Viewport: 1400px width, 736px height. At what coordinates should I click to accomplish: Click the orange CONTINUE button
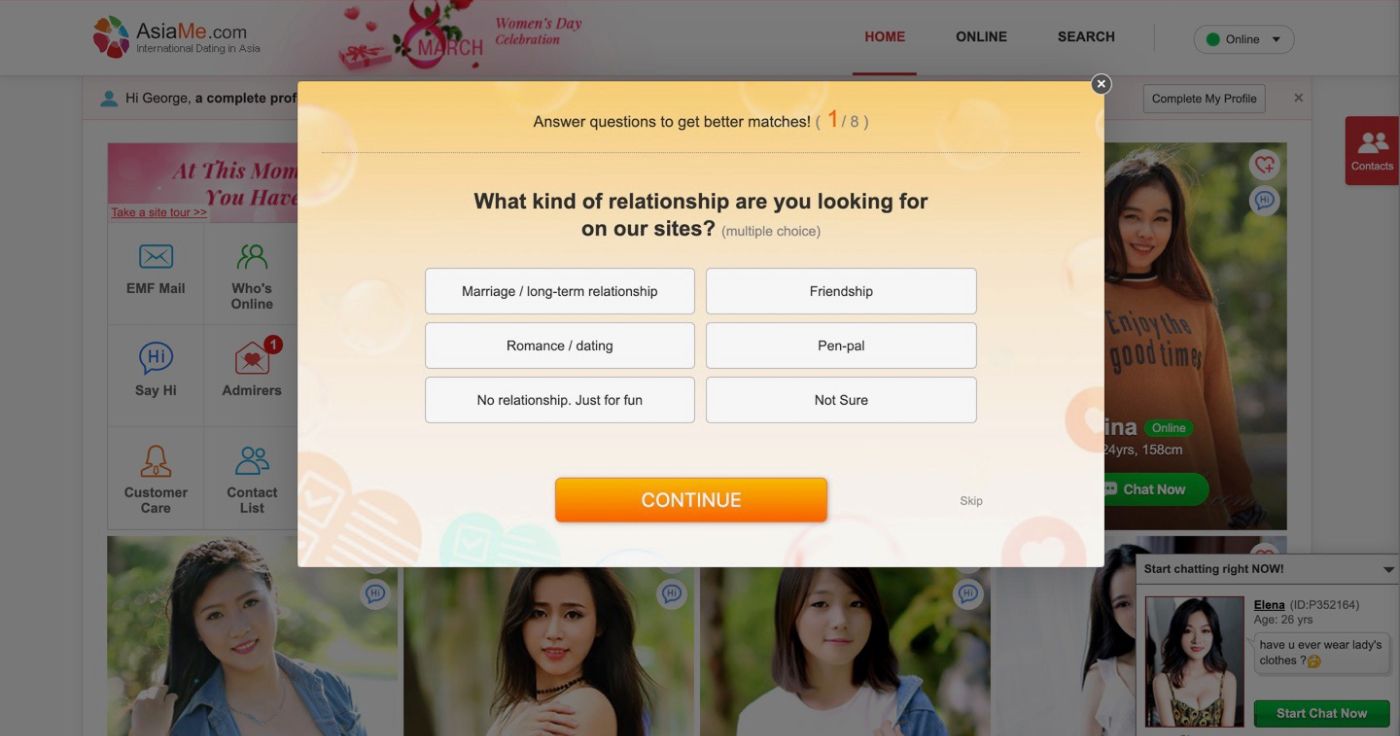pos(691,500)
